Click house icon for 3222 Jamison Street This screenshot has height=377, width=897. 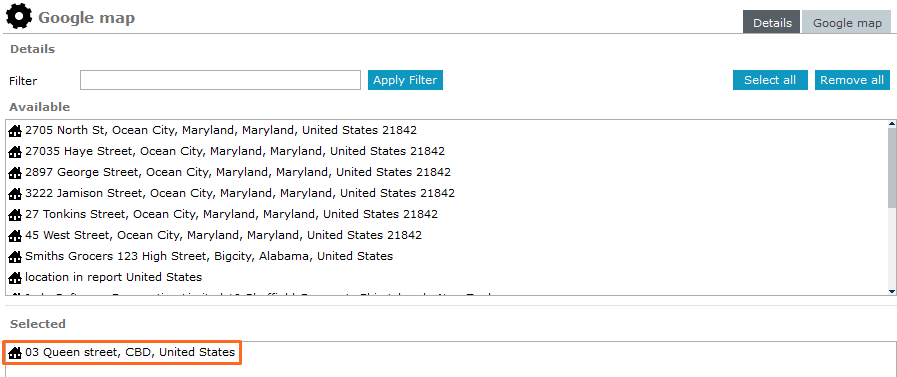coord(15,194)
